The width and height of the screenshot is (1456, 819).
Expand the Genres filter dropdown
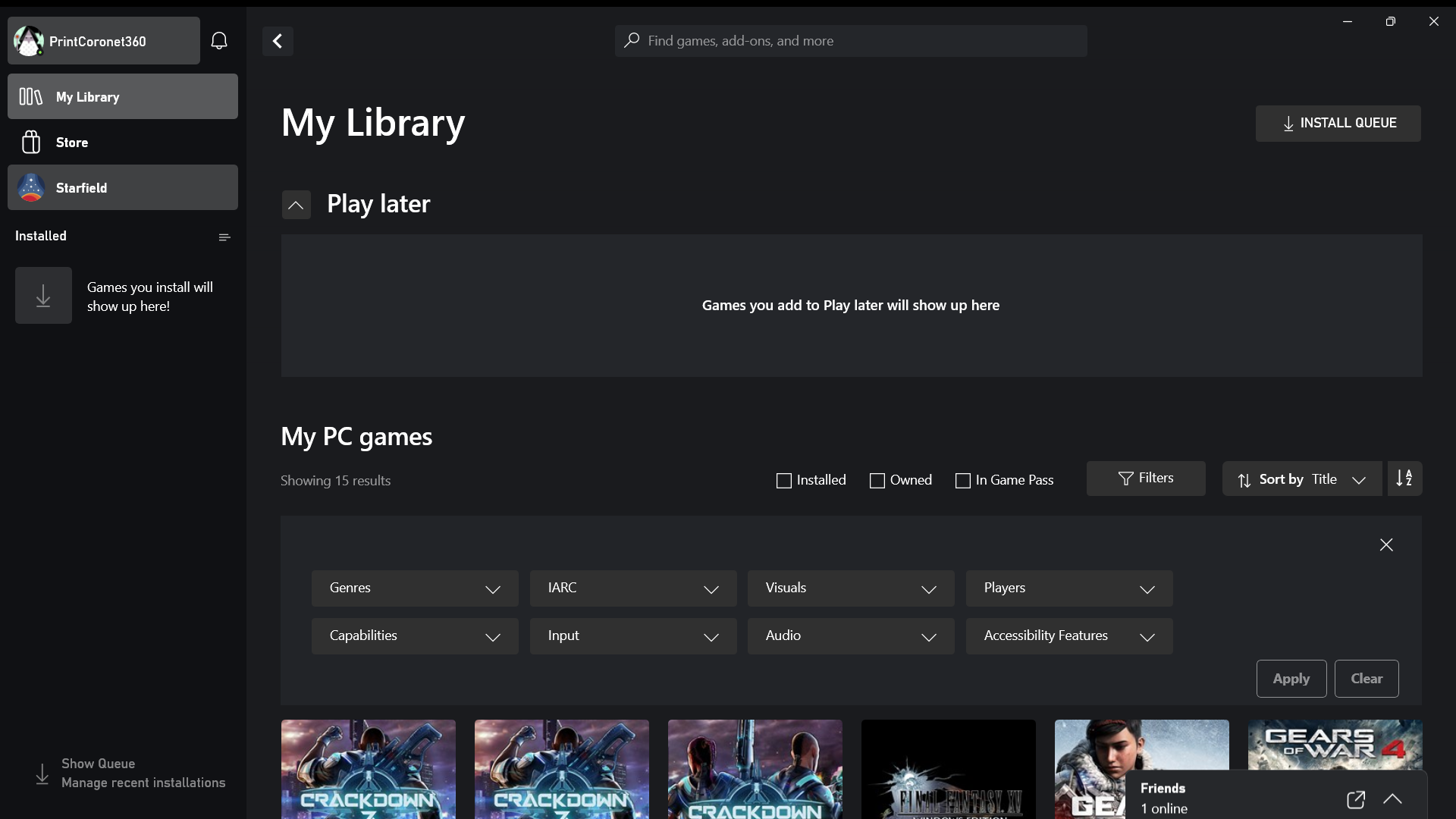415,588
